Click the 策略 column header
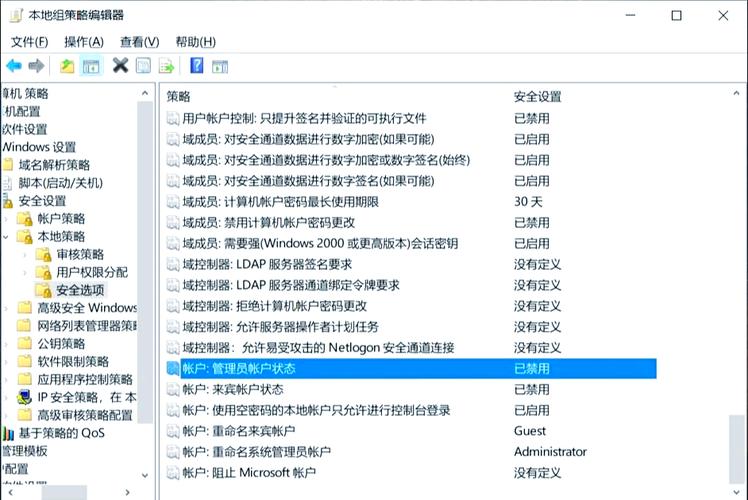 (178, 96)
